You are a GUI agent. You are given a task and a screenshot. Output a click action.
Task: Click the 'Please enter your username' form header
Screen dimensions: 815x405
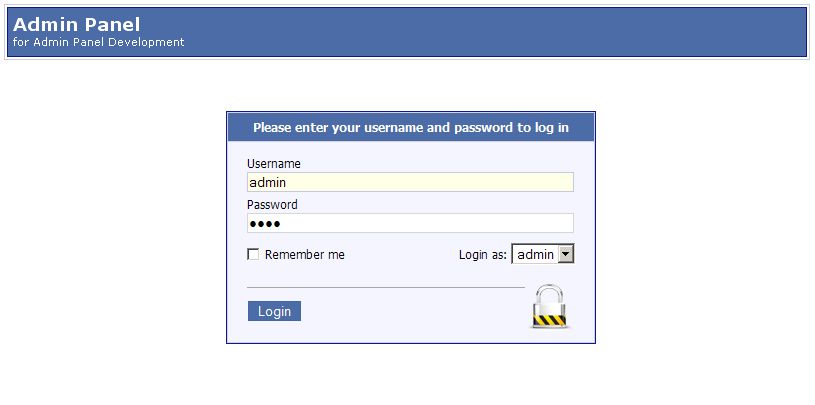point(410,127)
